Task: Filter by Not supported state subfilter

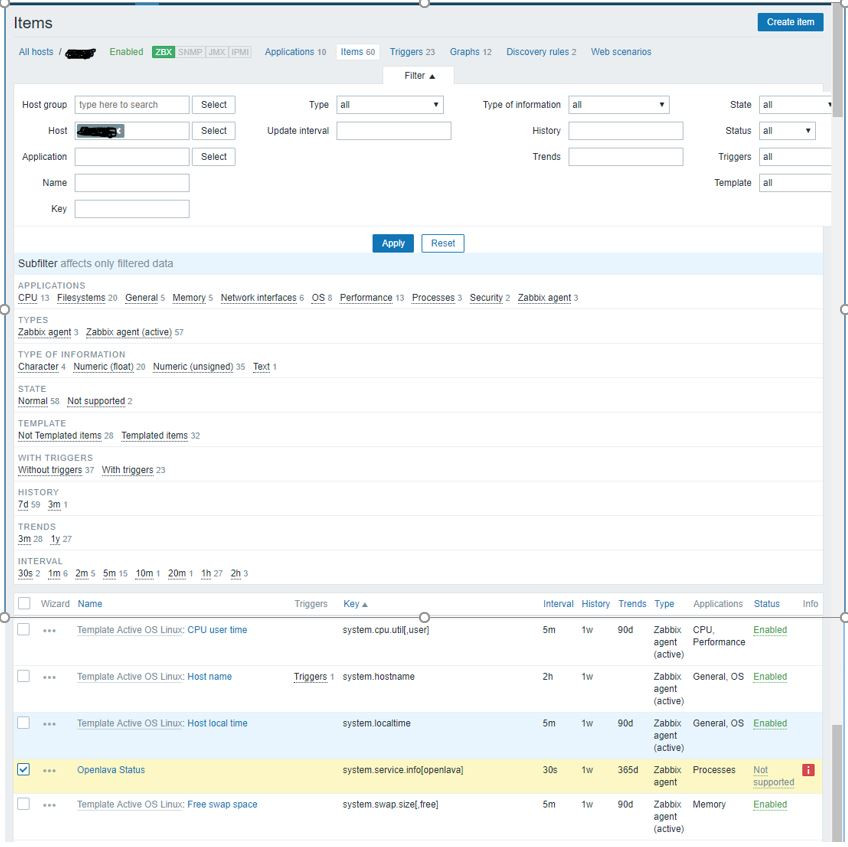Action: pyautogui.click(x=96, y=401)
